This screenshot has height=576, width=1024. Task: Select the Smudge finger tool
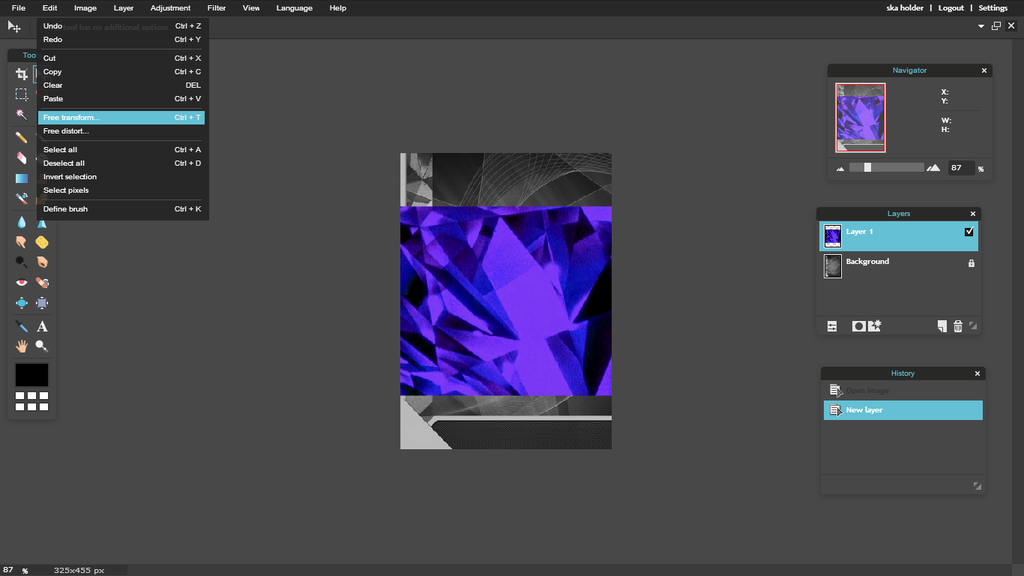[22, 242]
